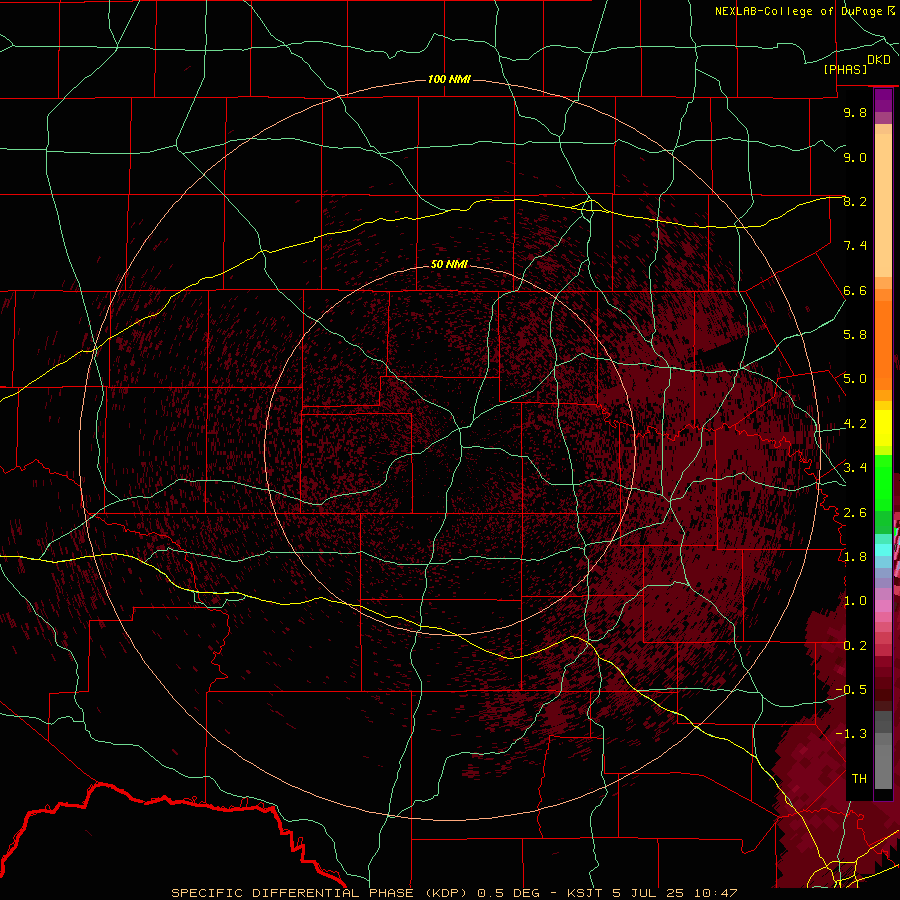Pick the light peach segment of color bar
The width and height of the screenshot is (900, 900).
click(883, 205)
